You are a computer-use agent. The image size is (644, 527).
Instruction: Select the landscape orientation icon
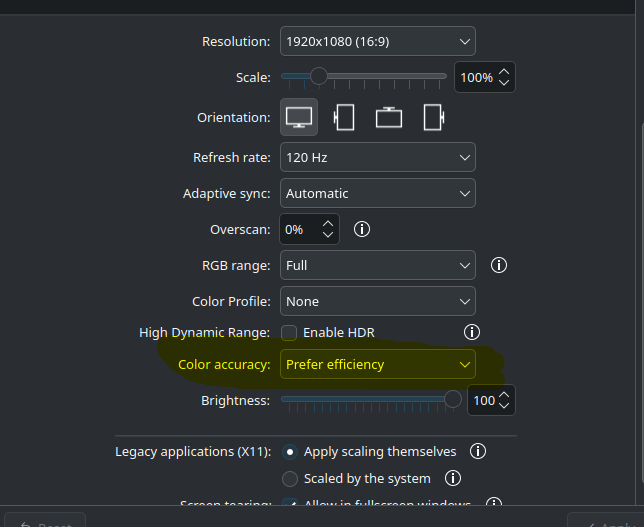pos(299,117)
